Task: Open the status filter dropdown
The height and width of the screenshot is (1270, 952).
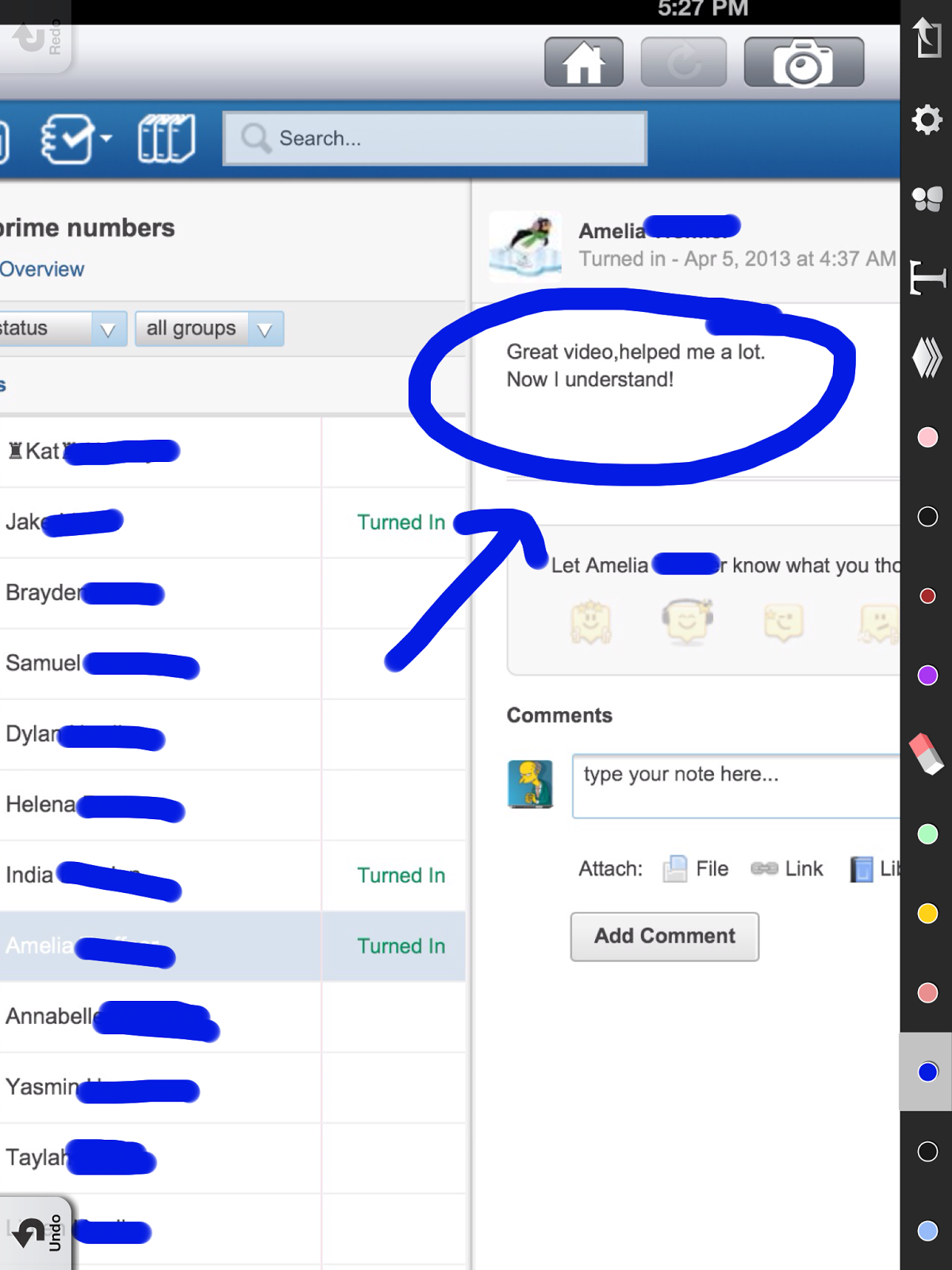Action: (x=63, y=329)
